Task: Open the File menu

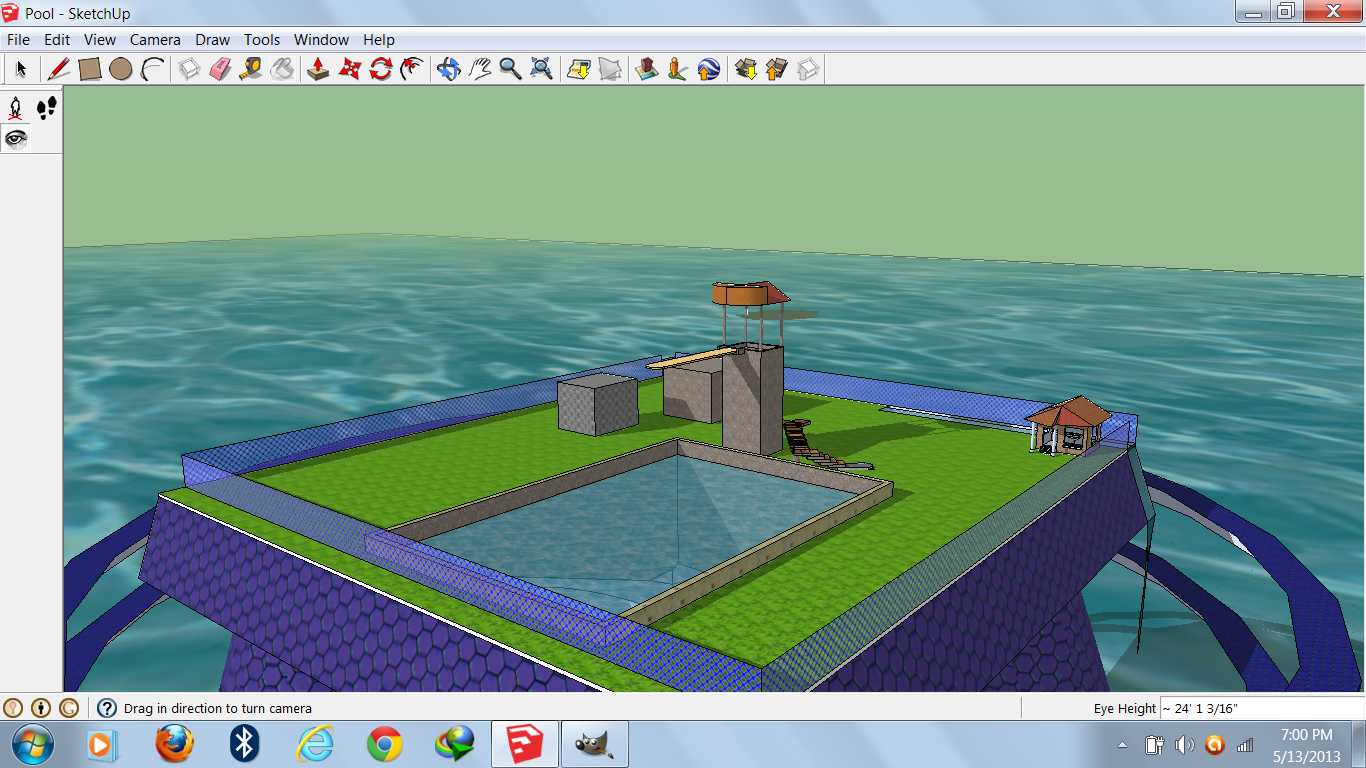Action: [18, 40]
